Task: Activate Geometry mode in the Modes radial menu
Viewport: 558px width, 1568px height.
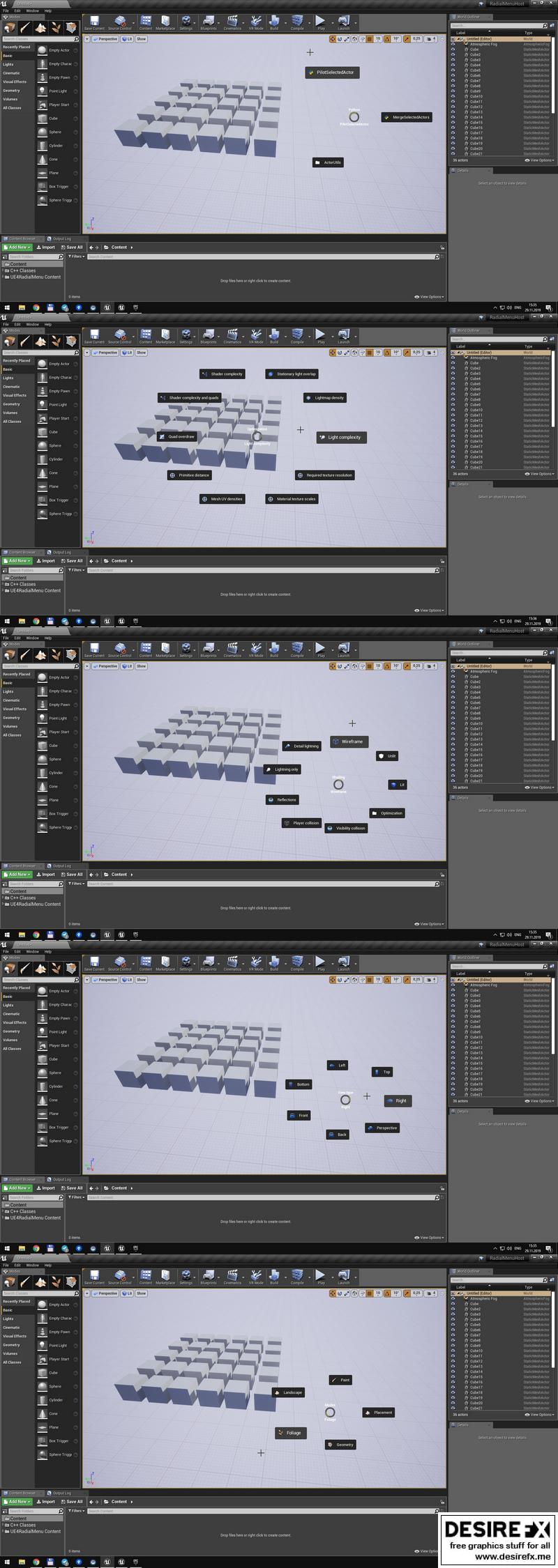Action: (x=341, y=1445)
